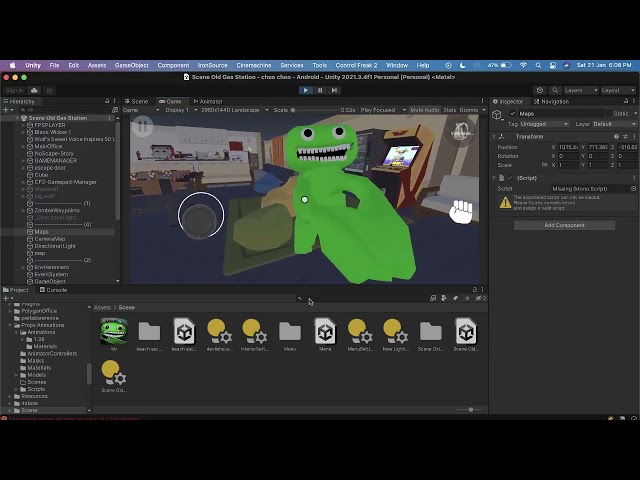Toggle the Mute Audio button
Viewport: 640px width, 480px height.
pyautogui.click(x=424, y=110)
